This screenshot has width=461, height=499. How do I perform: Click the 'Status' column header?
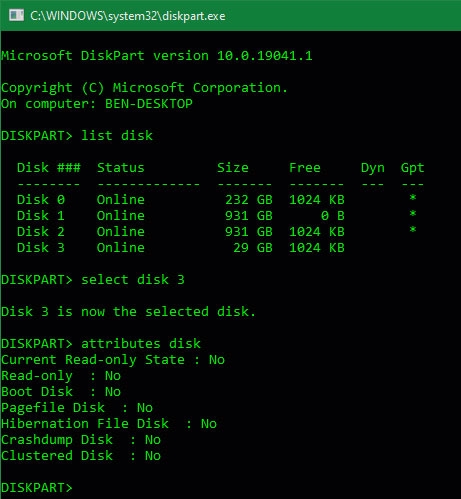tap(121, 168)
